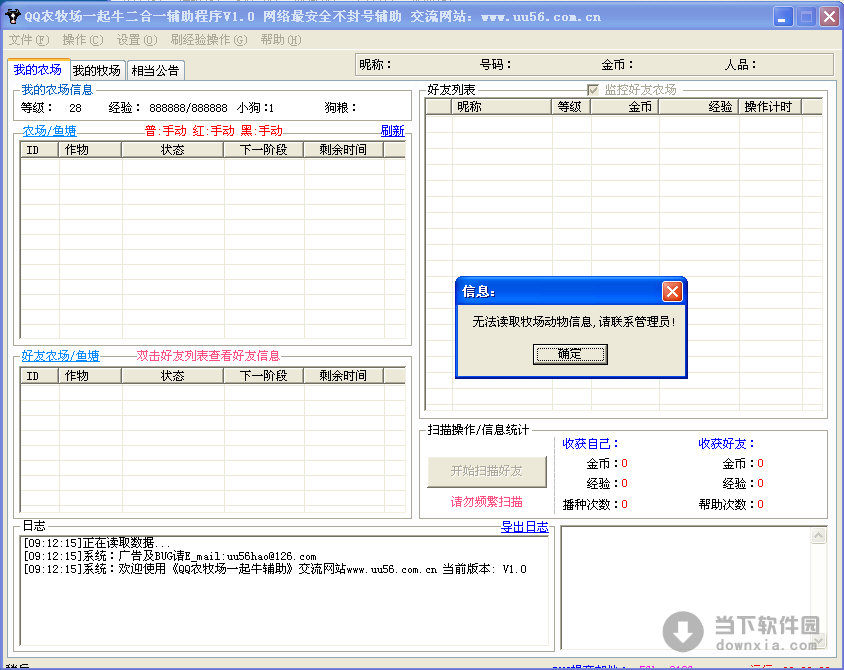Viewport: 844px width, 670px height.
Task: Click the app cow icon in the title bar
Action: (x=12, y=16)
